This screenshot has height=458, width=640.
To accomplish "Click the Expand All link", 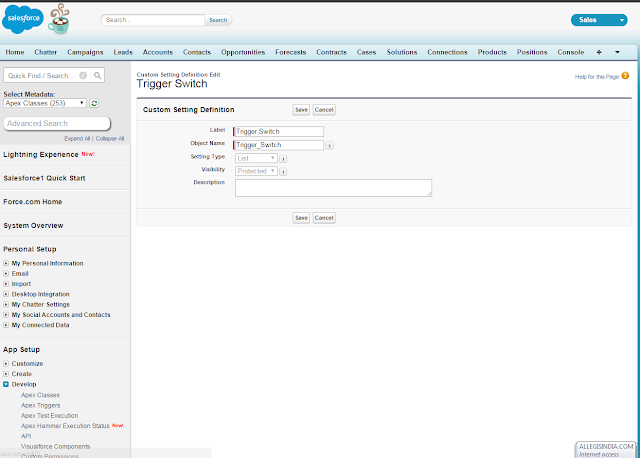I will 77,139.
